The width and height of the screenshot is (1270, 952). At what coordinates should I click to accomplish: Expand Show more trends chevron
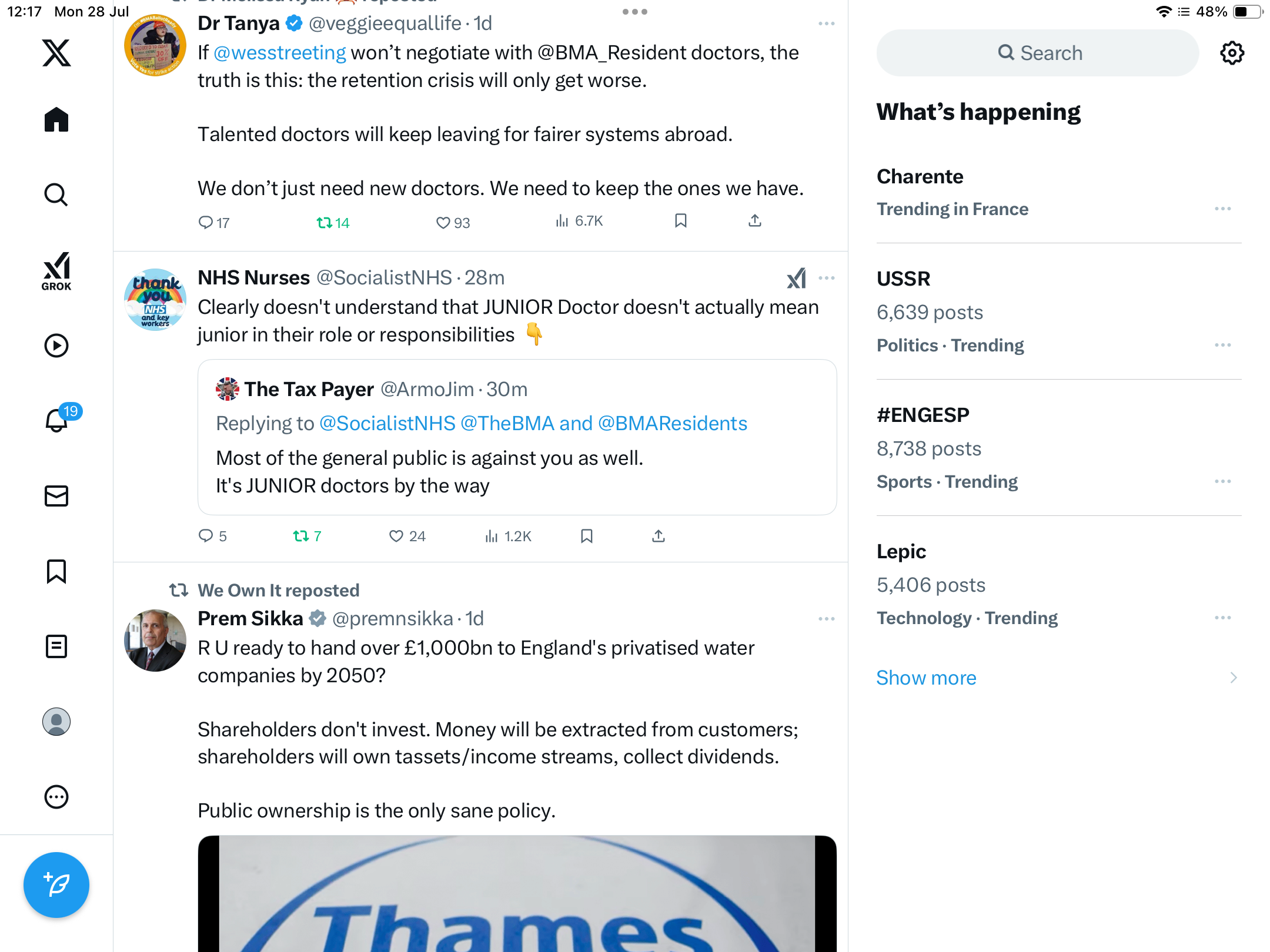pos(1234,678)
